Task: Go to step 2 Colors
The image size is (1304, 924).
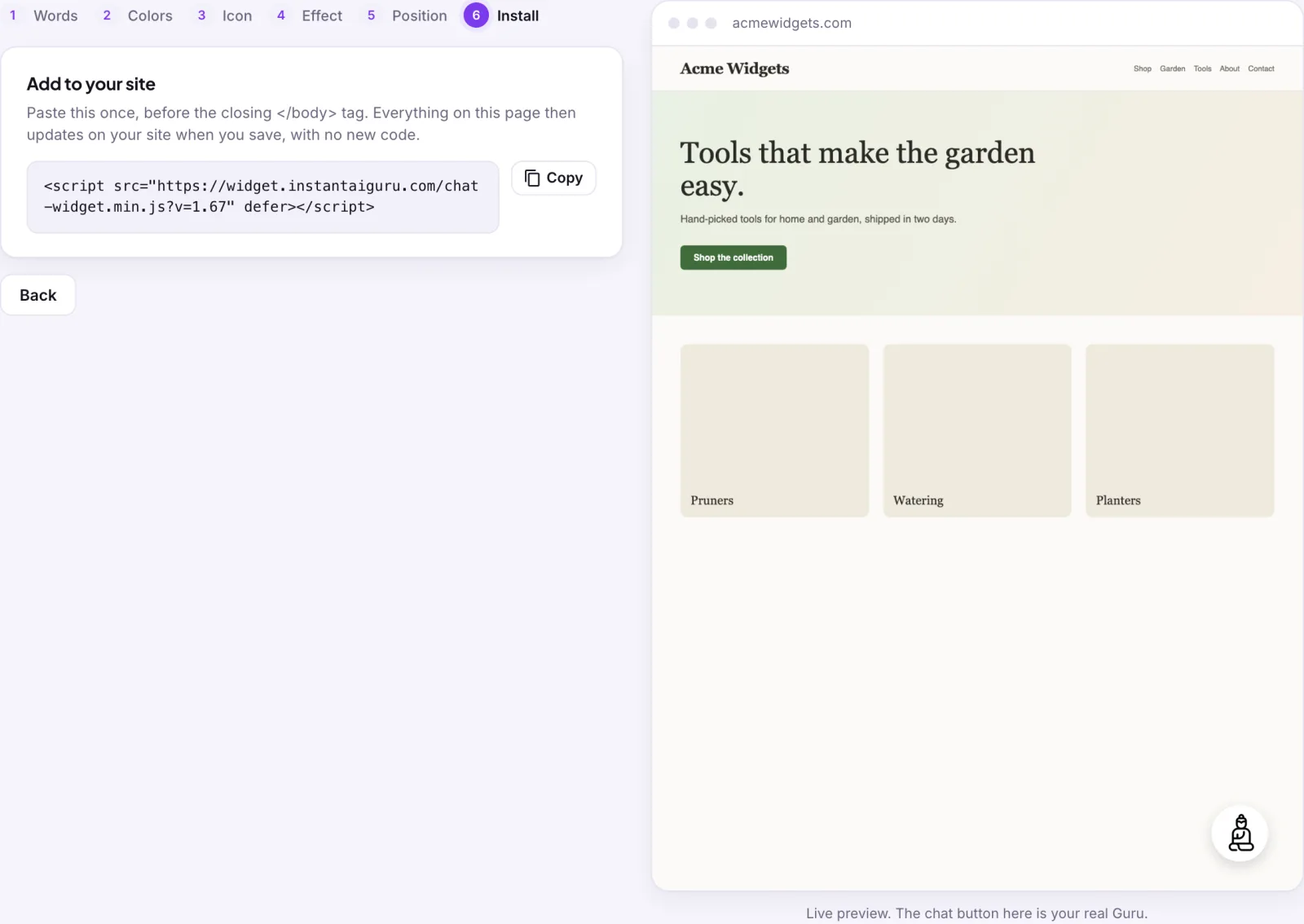Action: coord(137,15)
